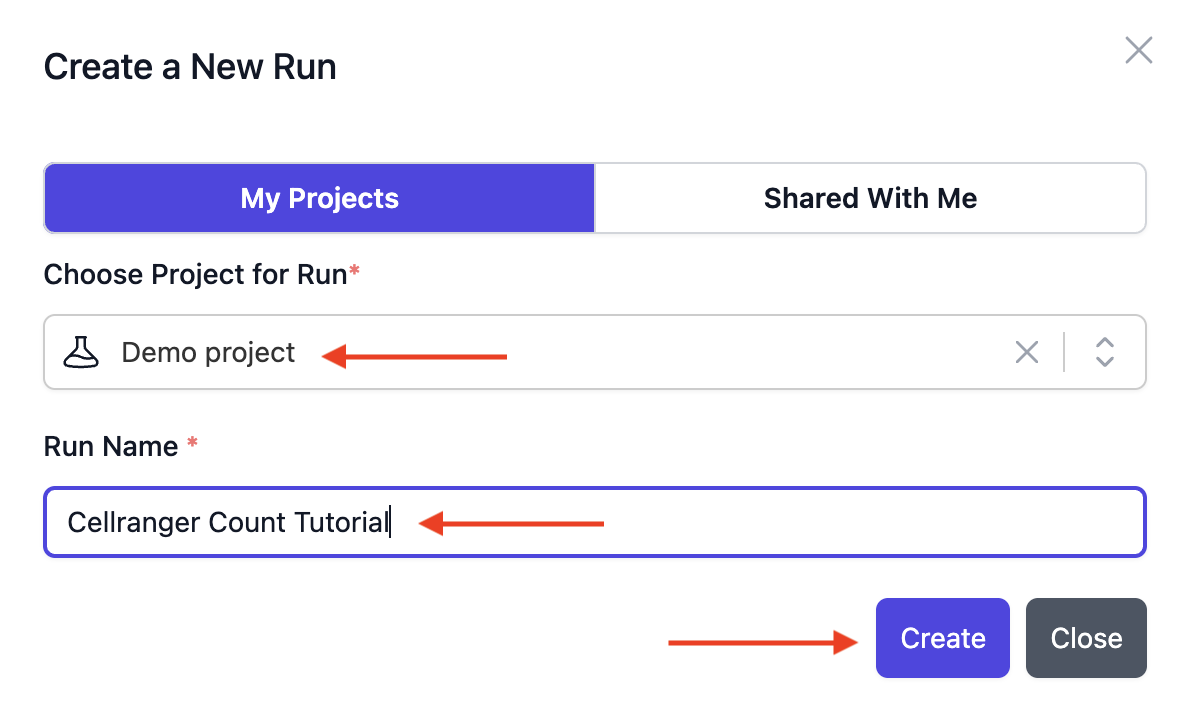Viewport: 1190px width, 712px height.
Task: Click the Create a New Run heading
Action: click(x=189, y=66)
